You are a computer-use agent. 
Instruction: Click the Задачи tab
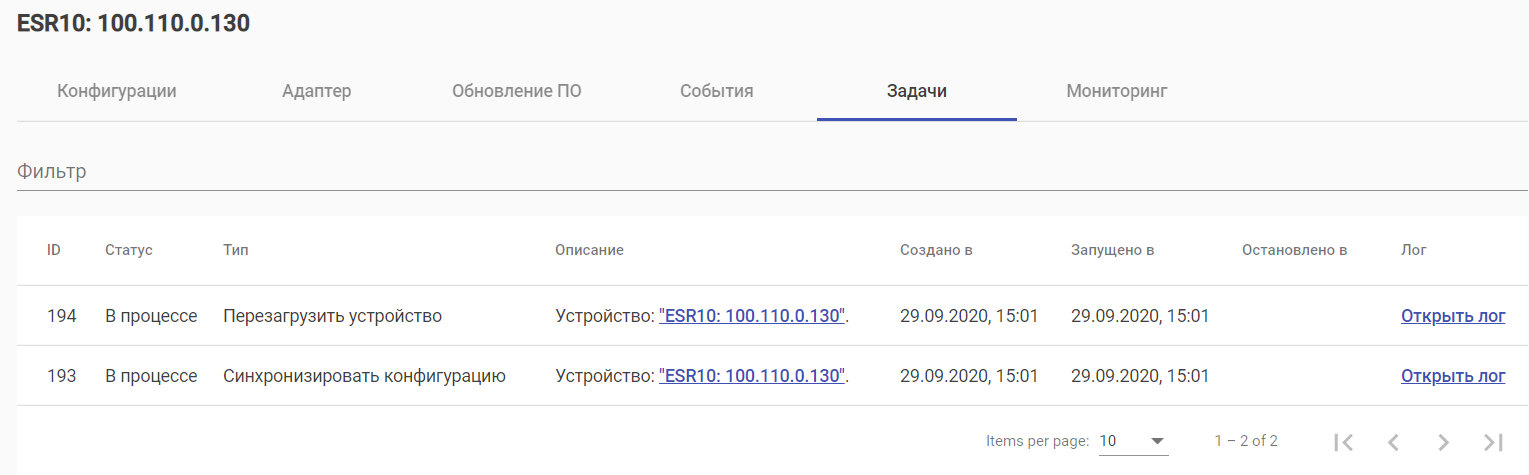pyautogui.click(x=917, y=92)
